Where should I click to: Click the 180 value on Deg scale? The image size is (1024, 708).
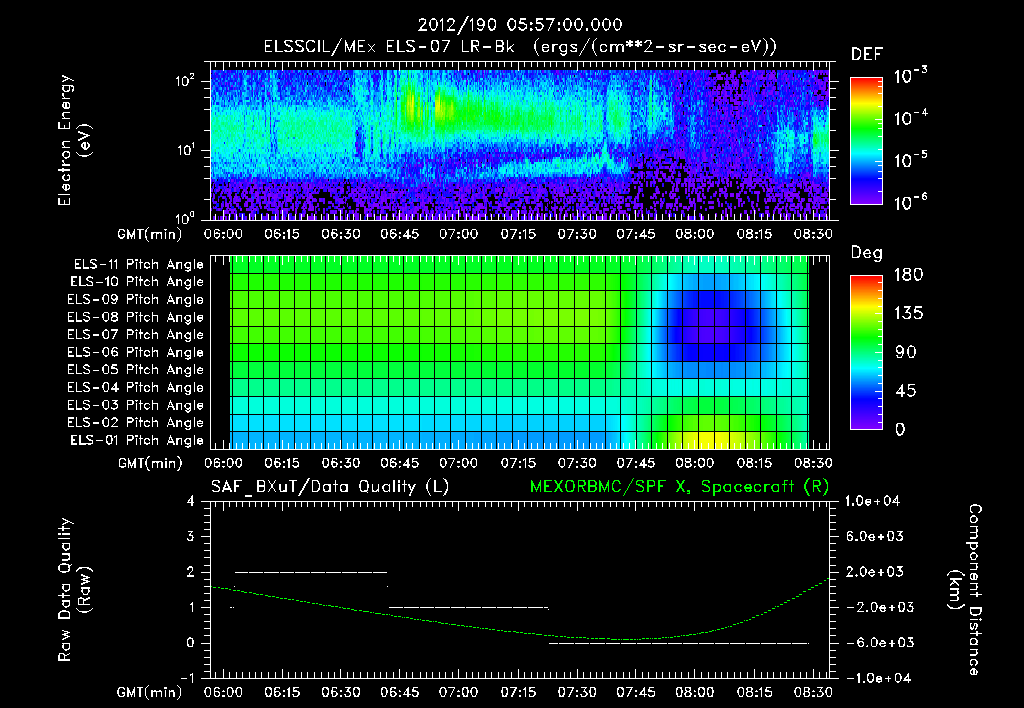point(908,275)
